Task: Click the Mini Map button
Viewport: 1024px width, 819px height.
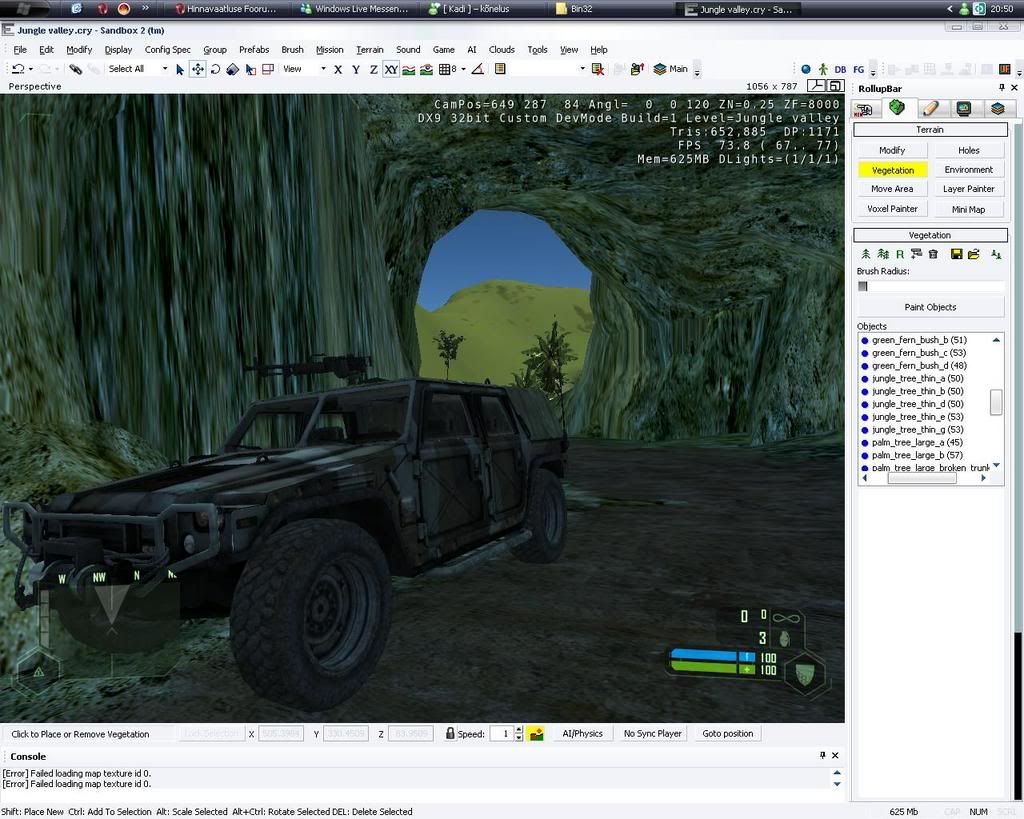Action: pyautogui.click(x=968, y=209)
